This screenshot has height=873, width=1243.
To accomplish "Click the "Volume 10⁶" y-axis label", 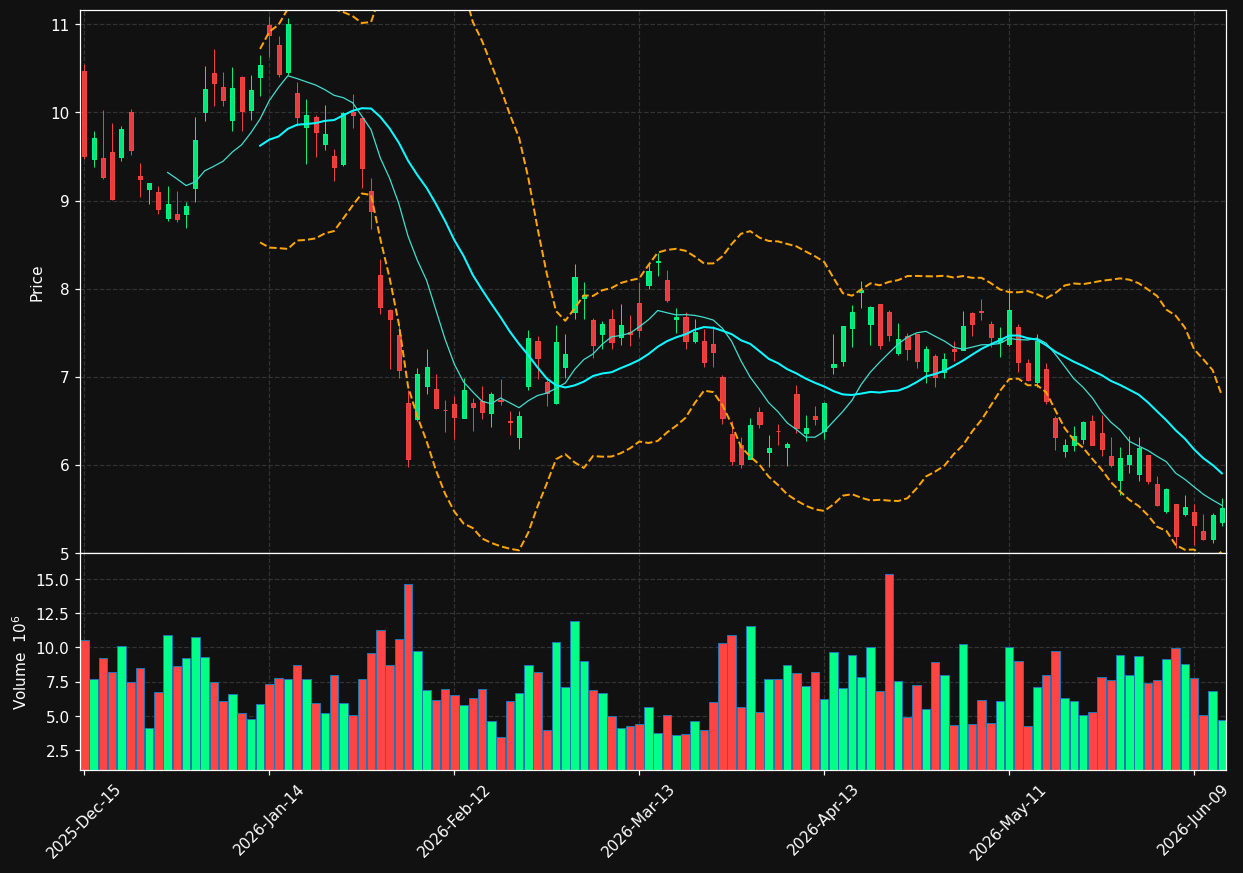I will (20, 662).
